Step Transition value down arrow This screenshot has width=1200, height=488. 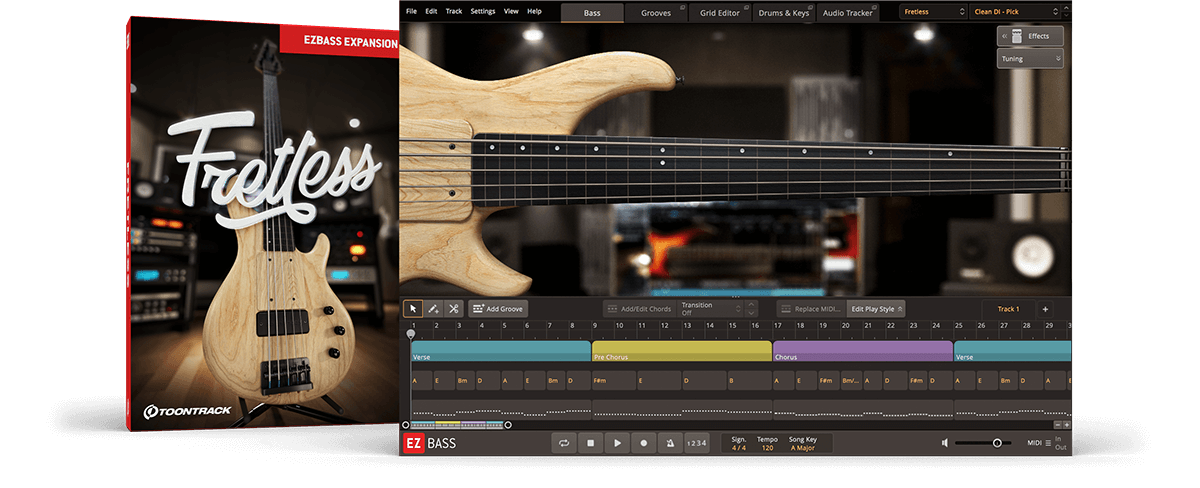(x=752, y=314)
